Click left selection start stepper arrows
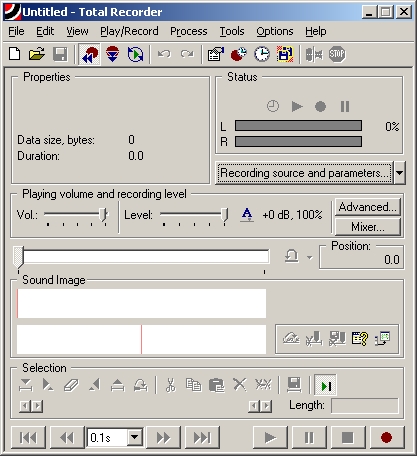Viewport: 417px width, 456px height. point(31,406)
